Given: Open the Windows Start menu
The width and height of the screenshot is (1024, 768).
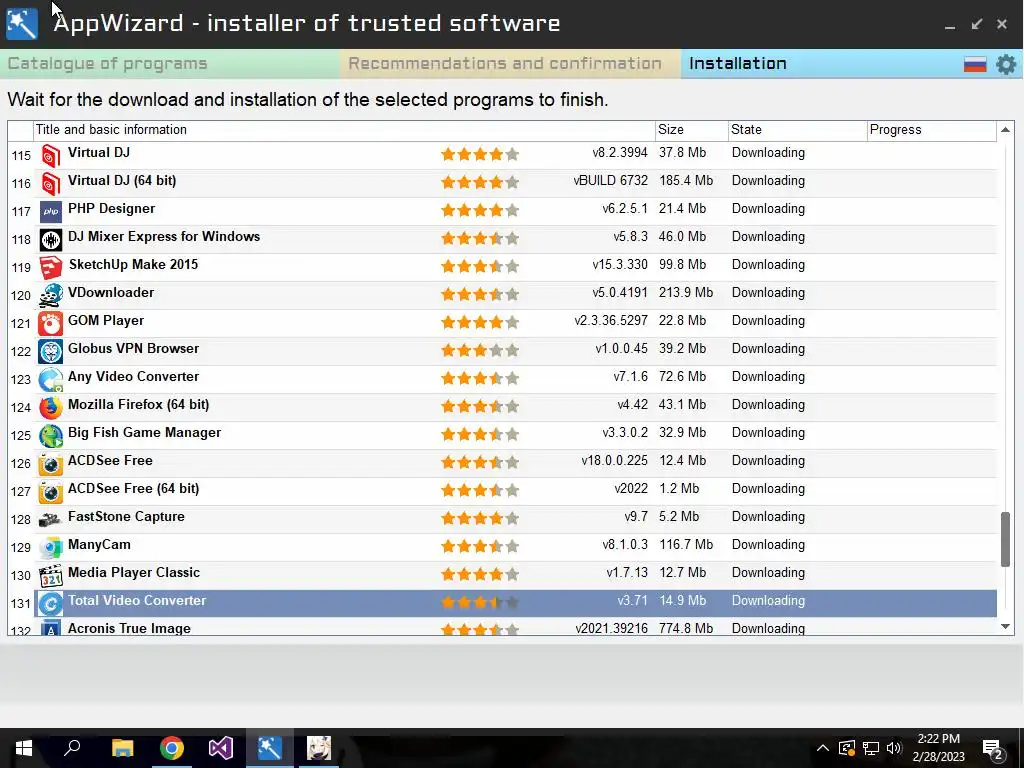Looking at the screenshot, I should (24, 748).
